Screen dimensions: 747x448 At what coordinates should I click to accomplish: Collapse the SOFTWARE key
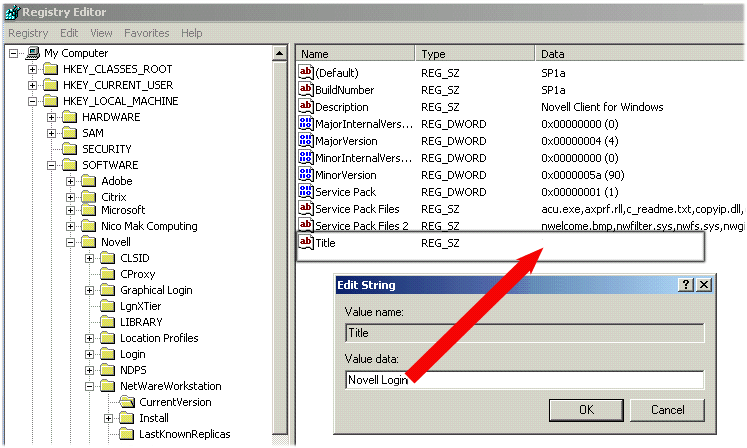(x=51, y=165)
